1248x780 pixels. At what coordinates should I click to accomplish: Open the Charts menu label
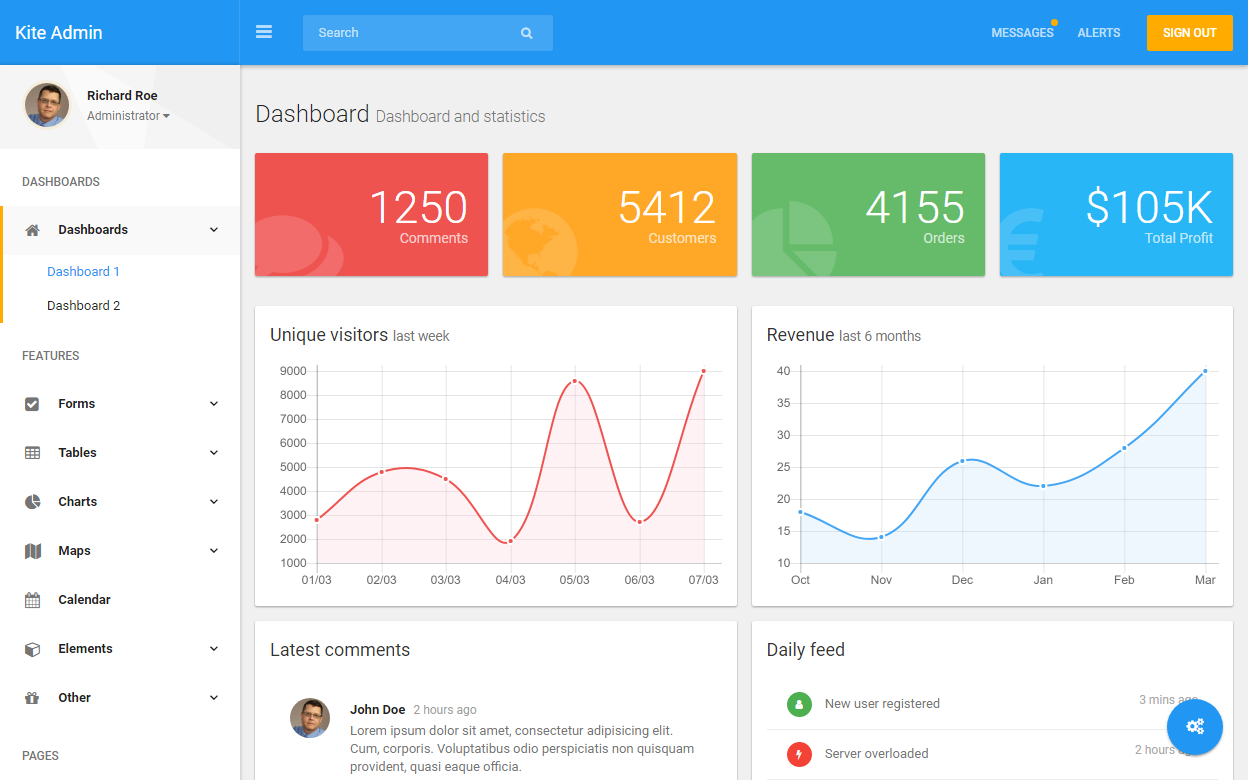pyautogui.click(x=78, y=502)
